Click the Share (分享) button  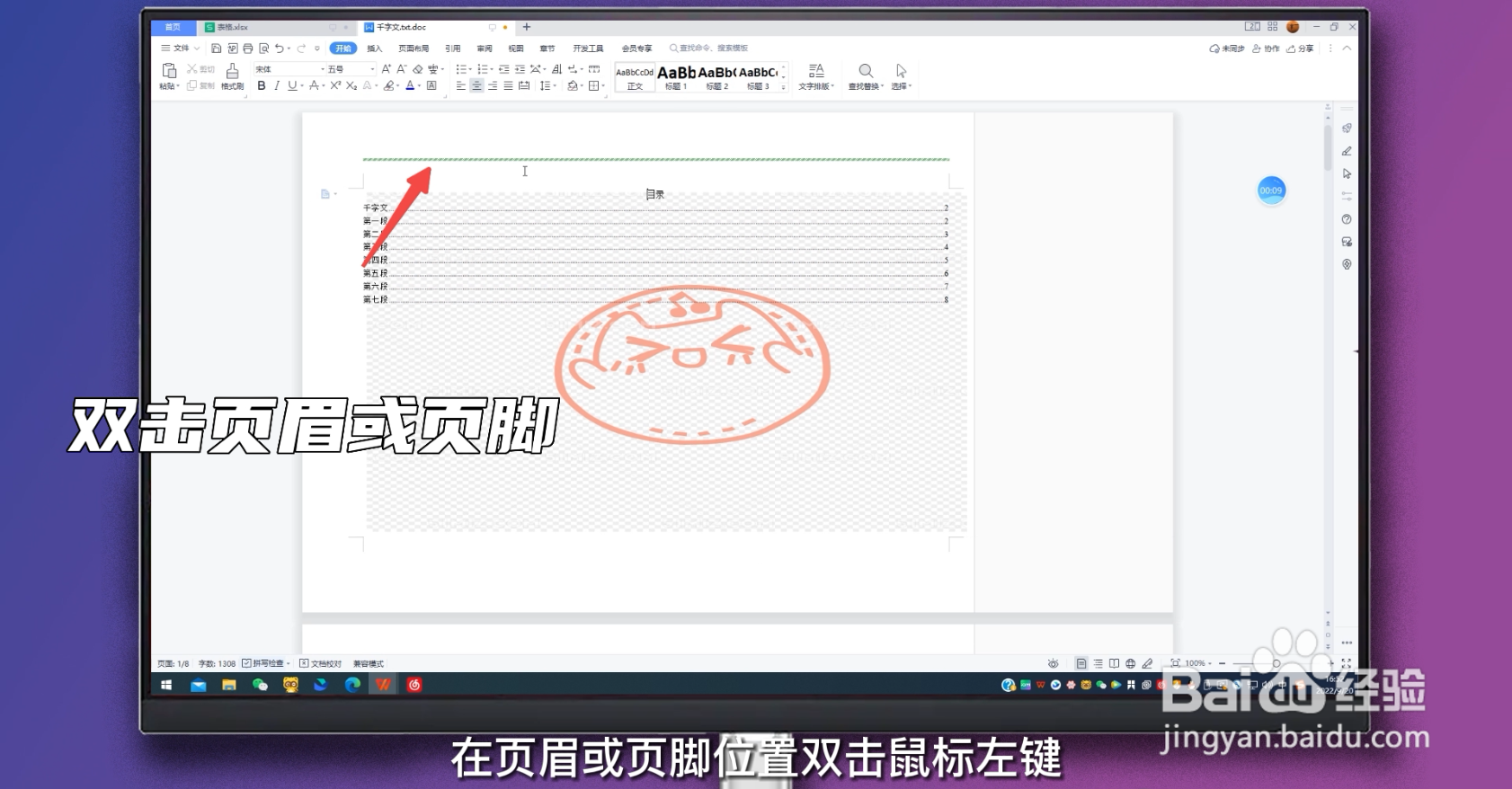[1300, 49]
